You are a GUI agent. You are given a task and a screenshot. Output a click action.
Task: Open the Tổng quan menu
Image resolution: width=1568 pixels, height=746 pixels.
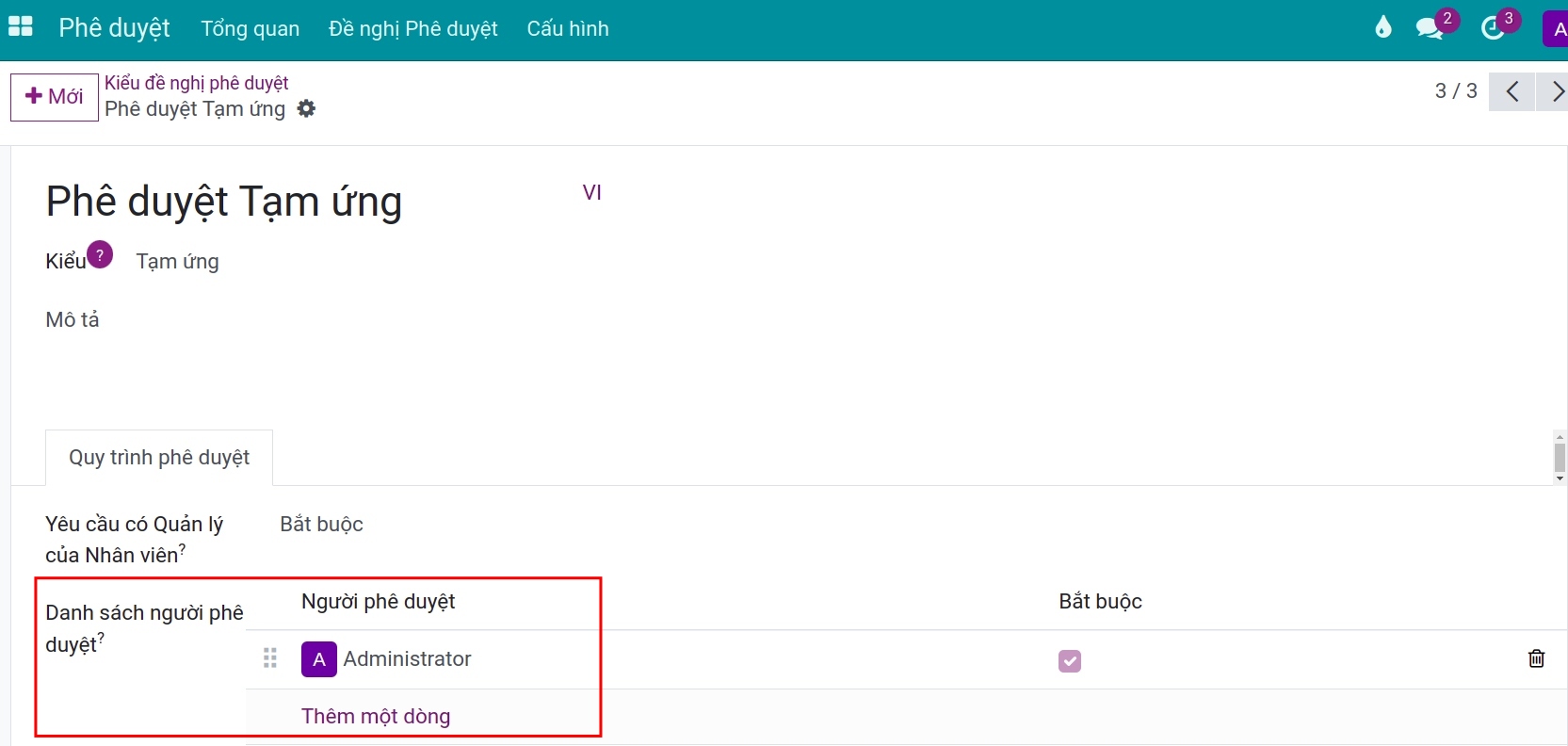tap(251, 28)
